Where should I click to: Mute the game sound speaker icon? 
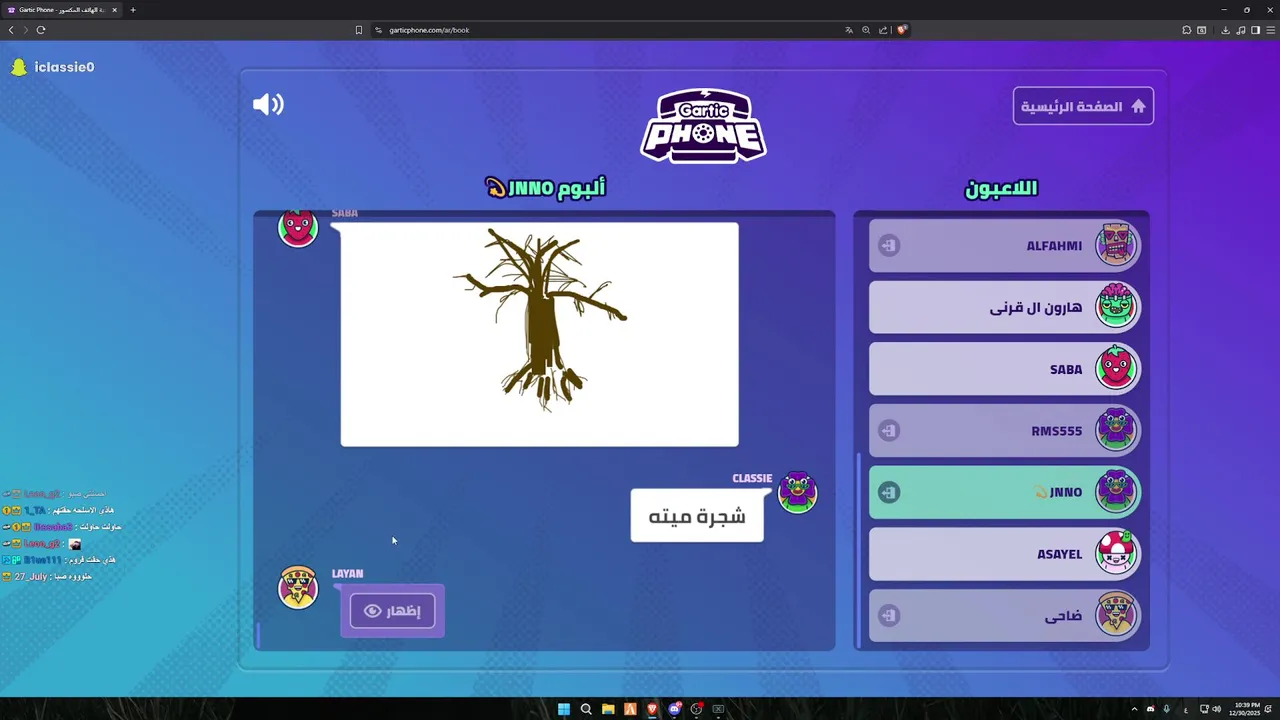point(268,105)
